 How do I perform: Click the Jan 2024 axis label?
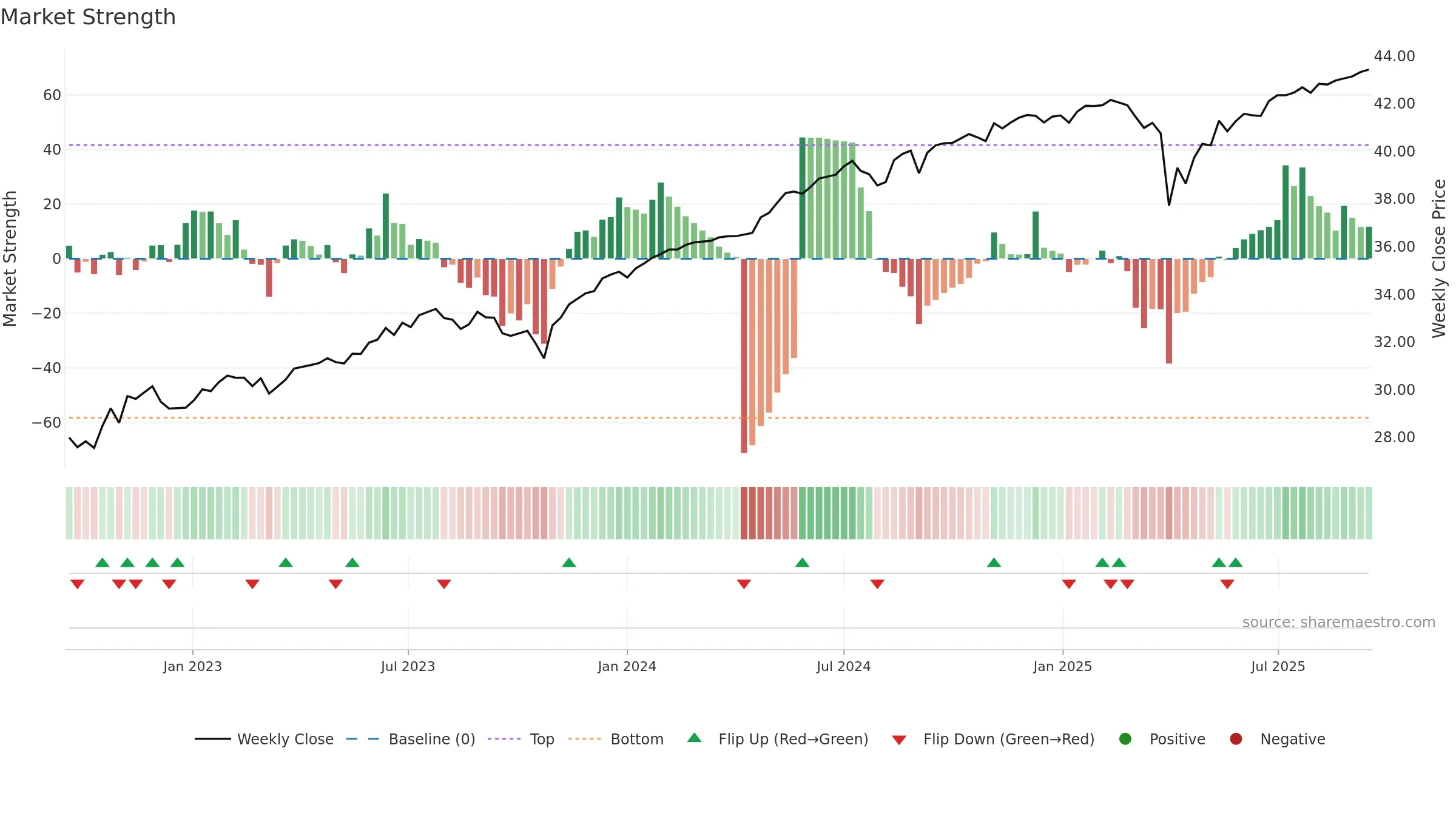pyautogui.click(x=627, y=666)
